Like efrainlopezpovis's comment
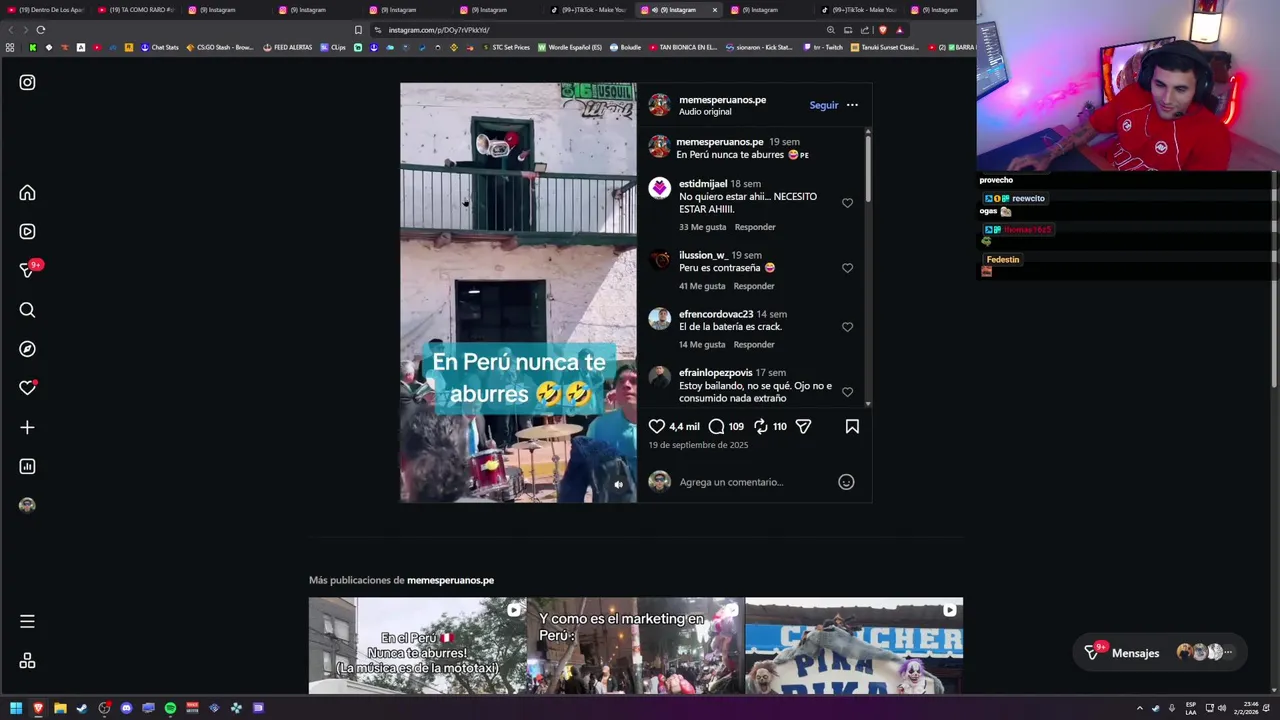 click(x=847, y=392)
